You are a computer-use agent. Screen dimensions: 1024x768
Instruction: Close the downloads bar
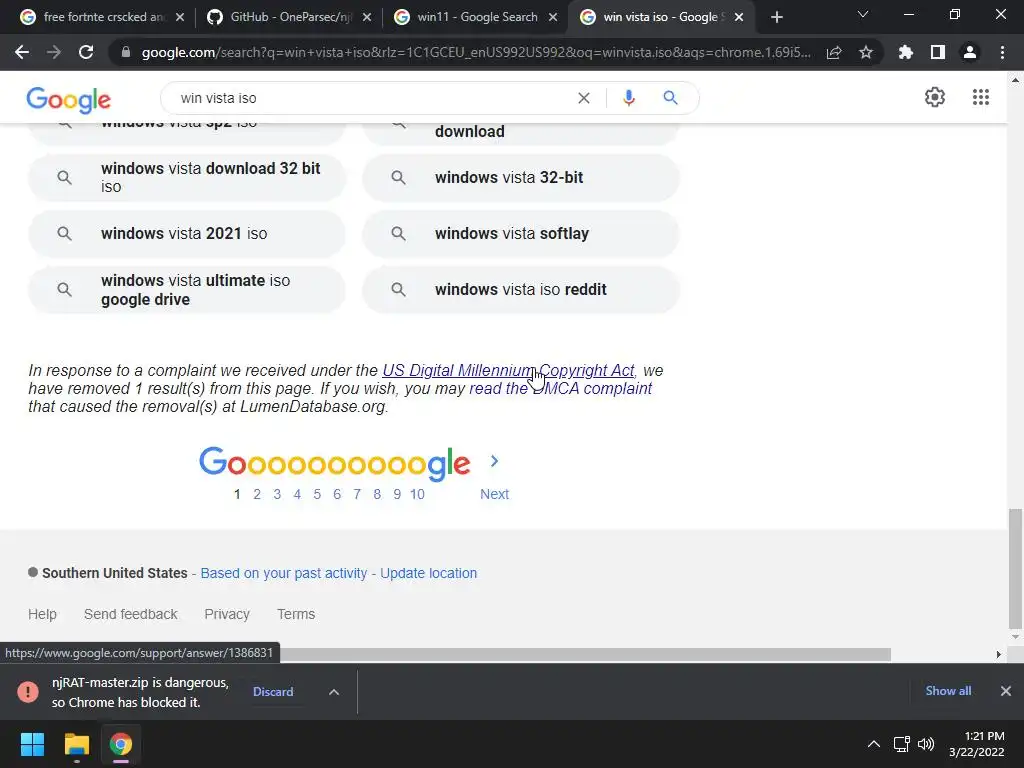(1006, 690)
